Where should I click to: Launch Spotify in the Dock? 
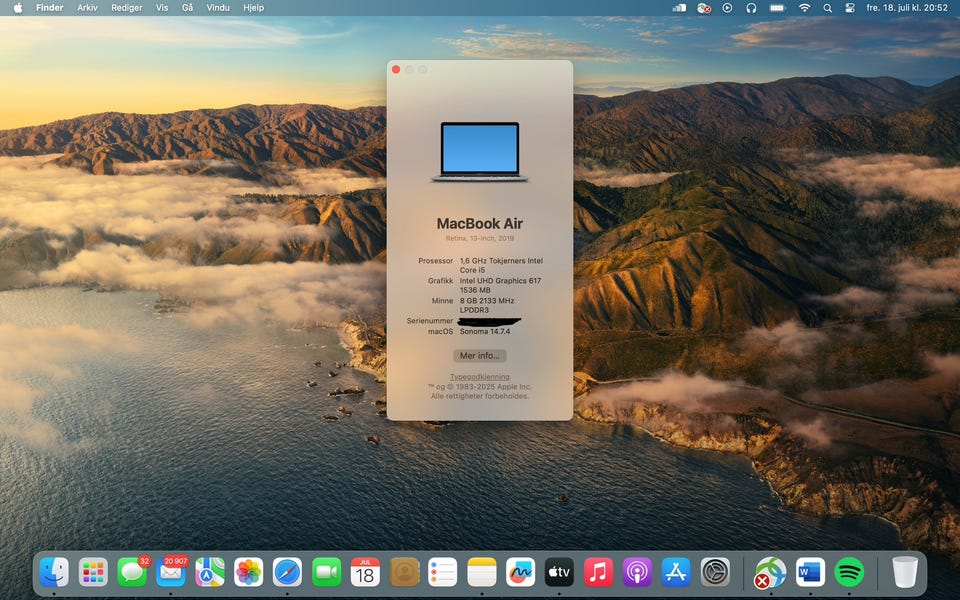point(849,572)
